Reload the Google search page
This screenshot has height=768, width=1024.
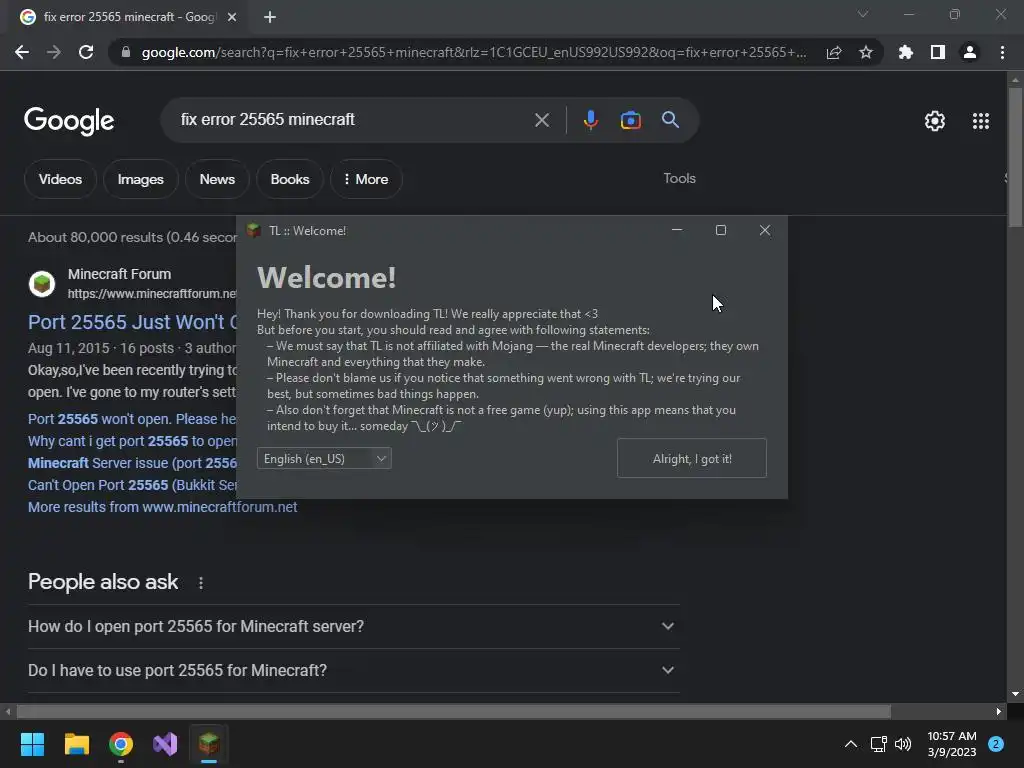point(86,52)
